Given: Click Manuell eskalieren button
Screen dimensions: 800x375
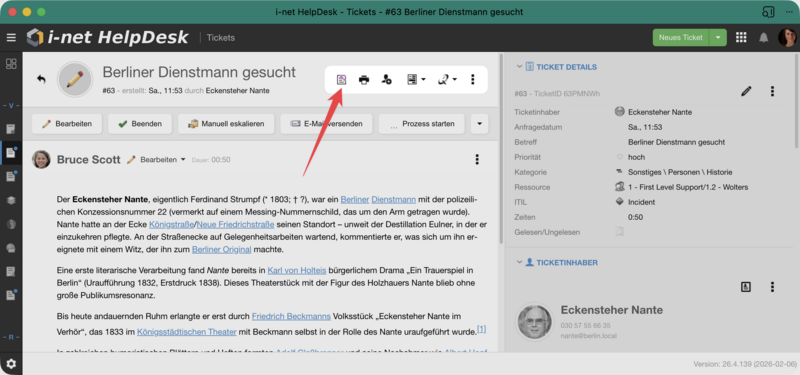Looking at the screenshot, I should pyautogui.click(x=226, y=123).
